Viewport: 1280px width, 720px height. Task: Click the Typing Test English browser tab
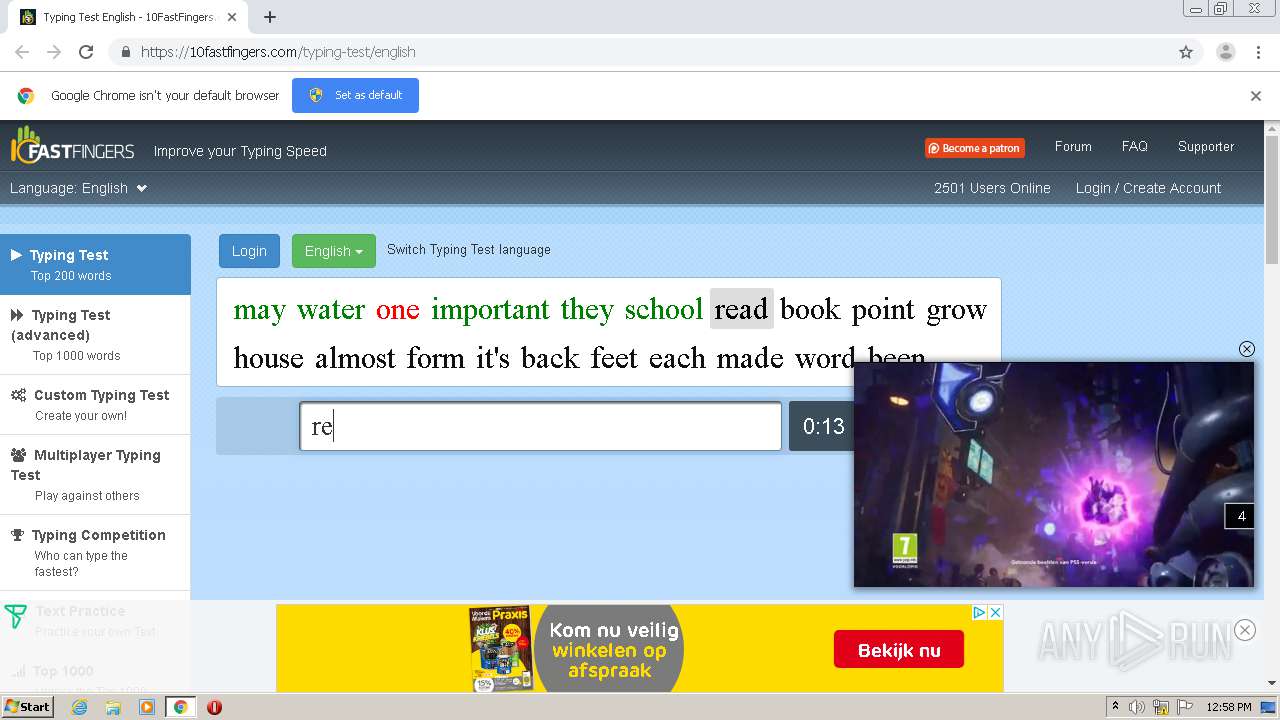coord(128,17)
